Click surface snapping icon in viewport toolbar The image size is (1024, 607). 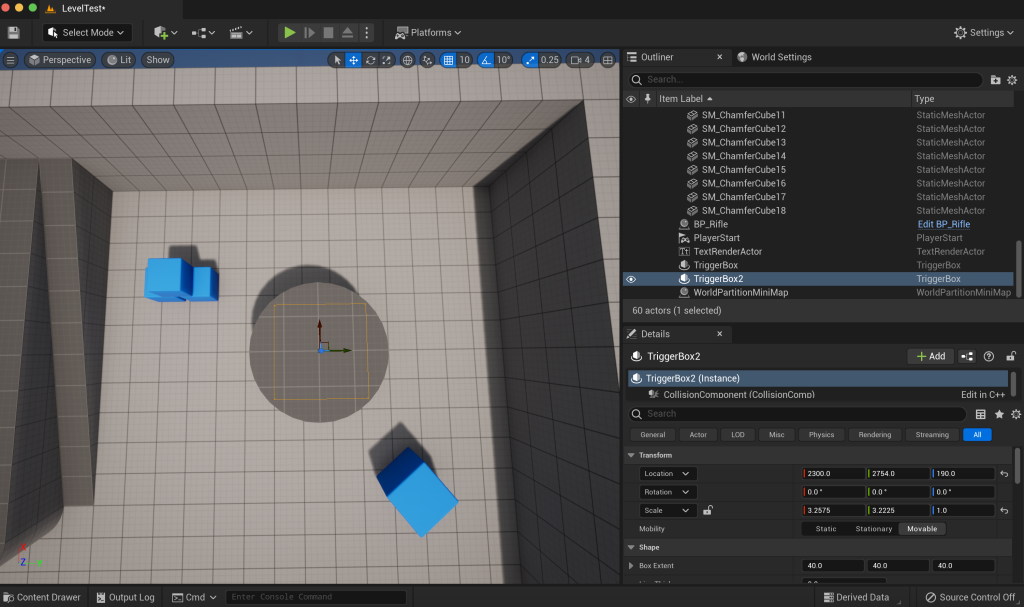pos(428,60)
